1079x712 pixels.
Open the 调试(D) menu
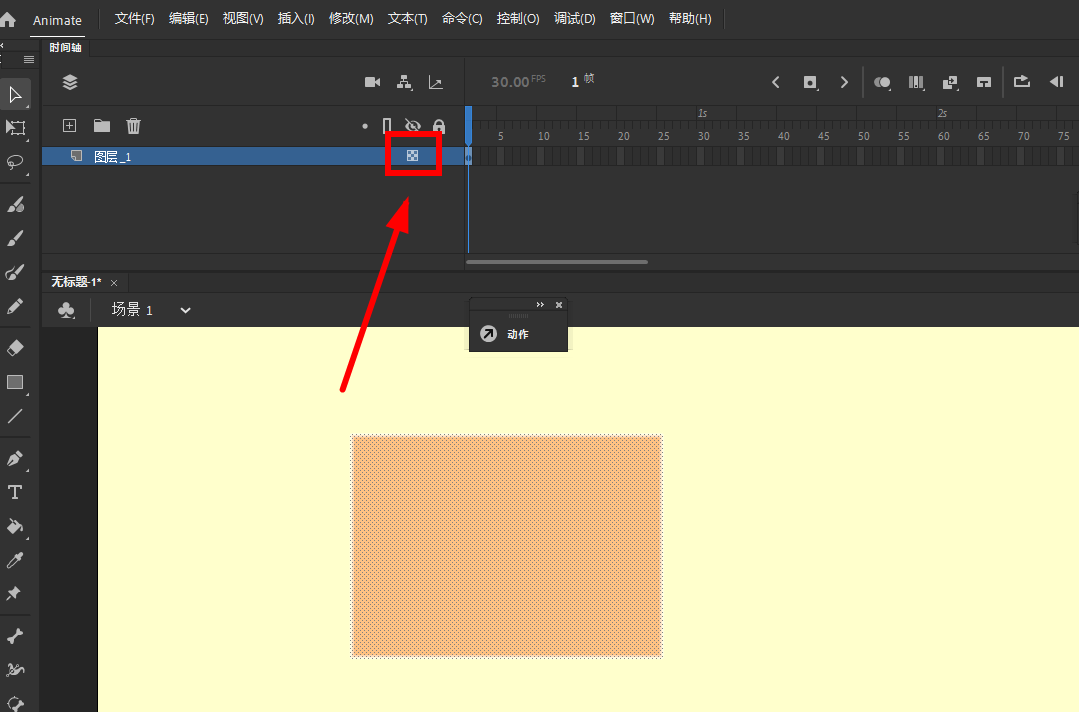(575, 19)
